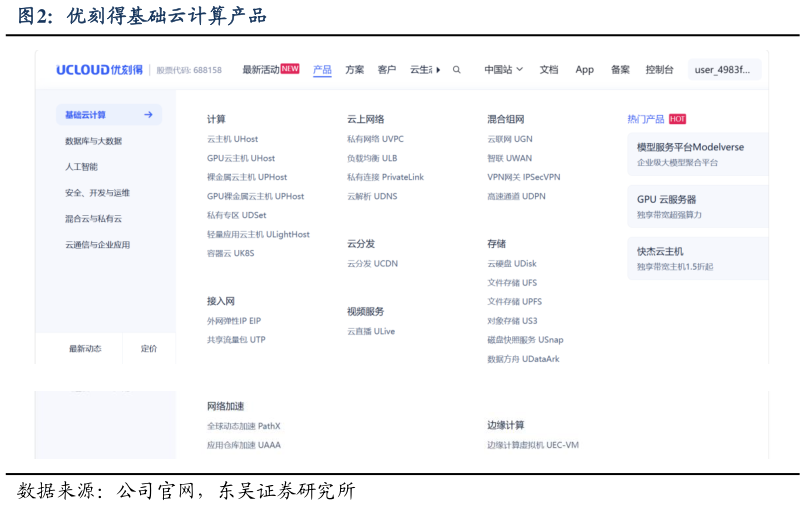
Task: Click the 热门产品 heading
Action: [x=646, y=119]
